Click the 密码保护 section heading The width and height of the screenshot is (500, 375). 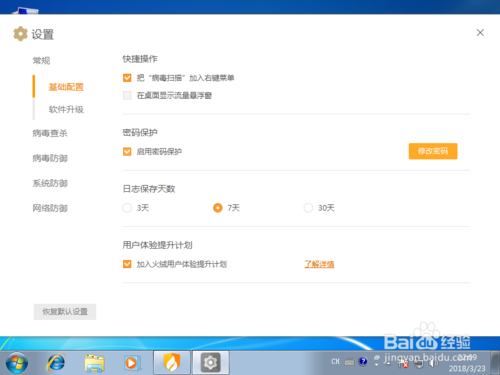point(140,133)
